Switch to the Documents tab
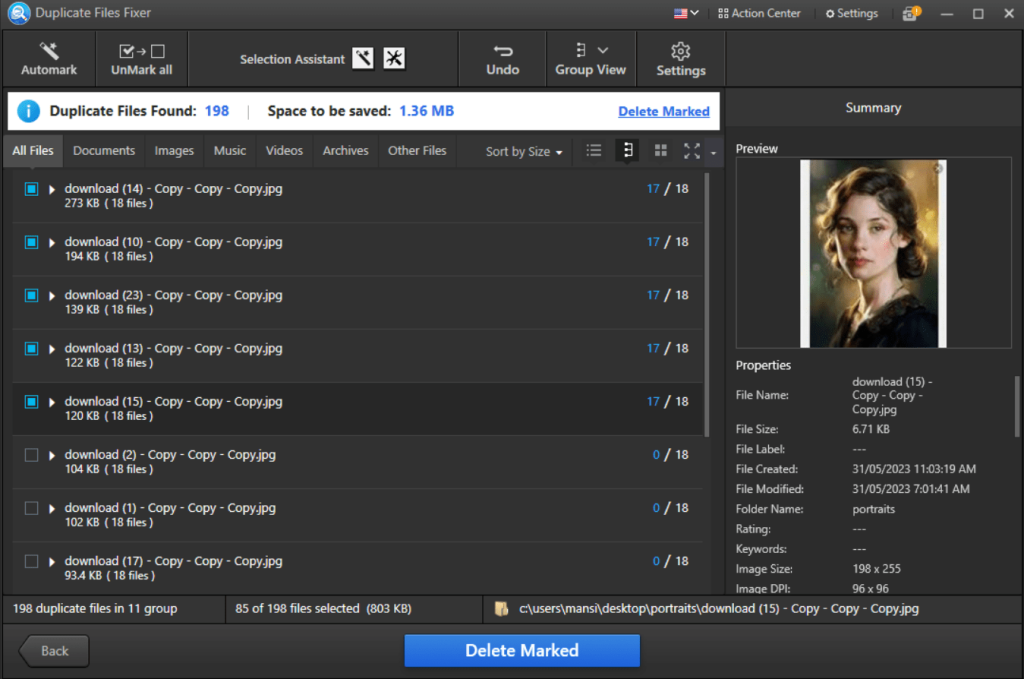The image size is (1024, 679). click(104, 151)
